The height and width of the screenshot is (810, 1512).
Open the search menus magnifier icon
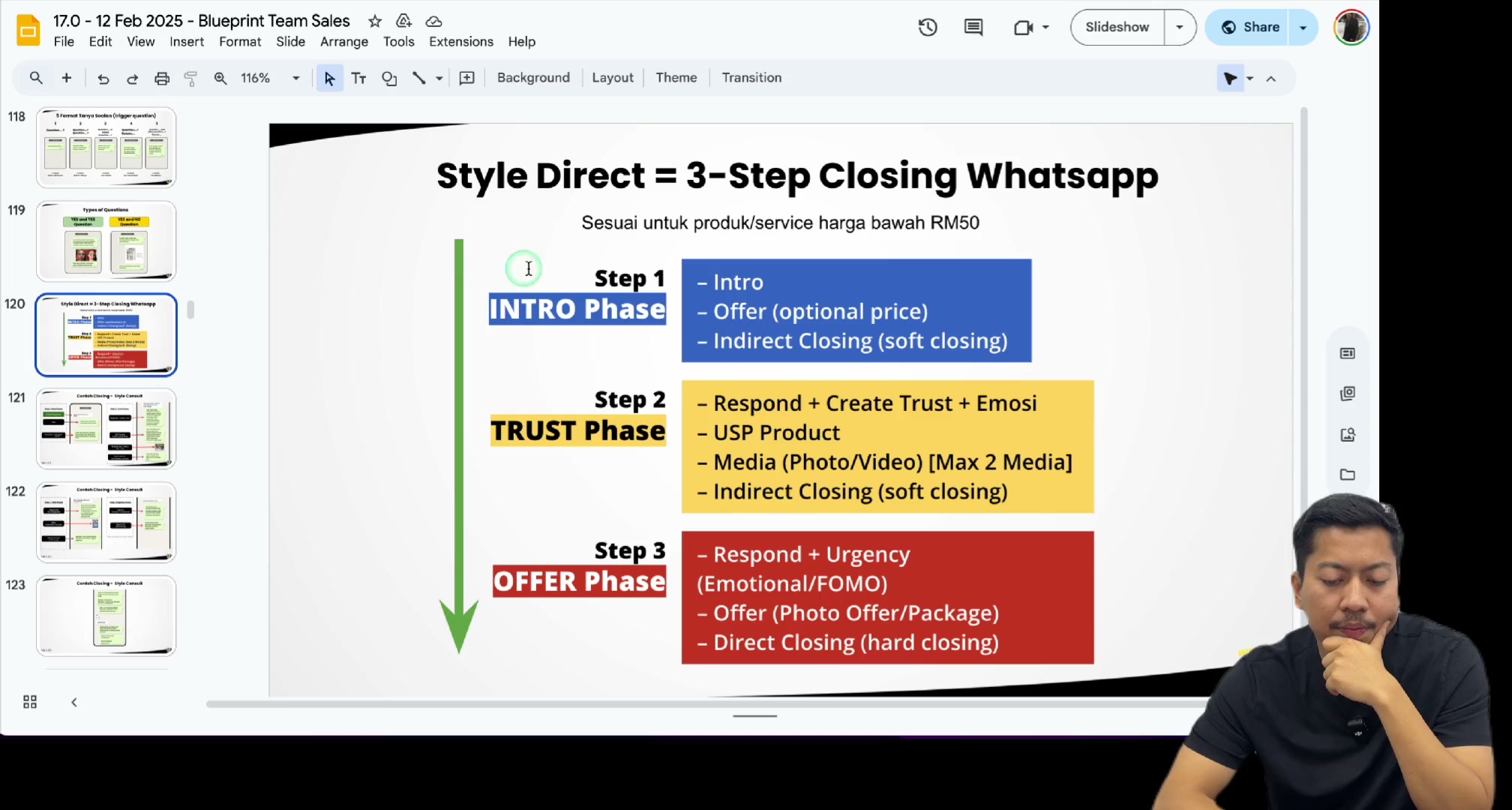tap(36, 78)
